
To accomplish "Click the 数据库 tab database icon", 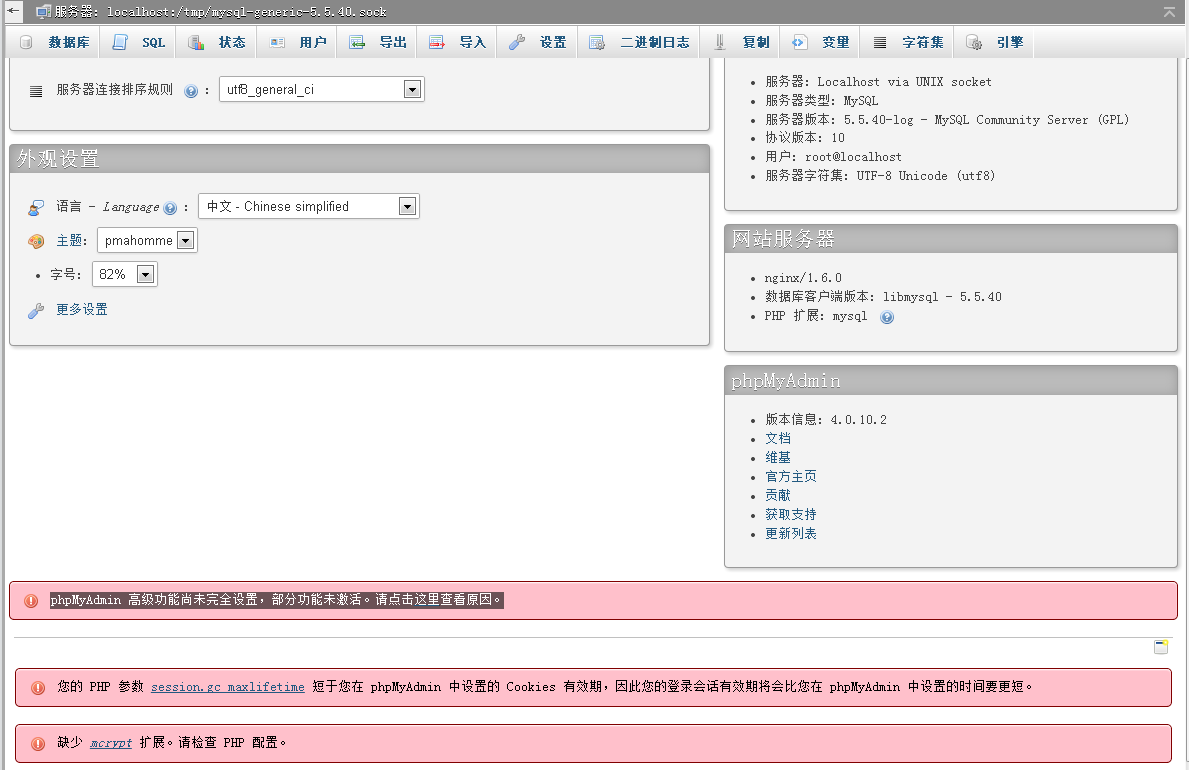I will 26,42.
